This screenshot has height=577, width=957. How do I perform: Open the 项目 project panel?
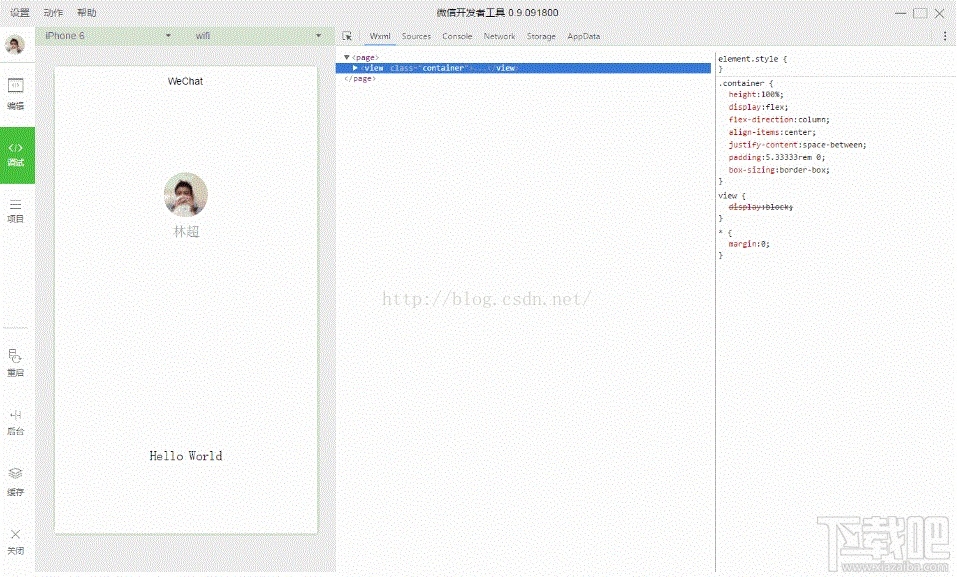(x=16, y=211)
